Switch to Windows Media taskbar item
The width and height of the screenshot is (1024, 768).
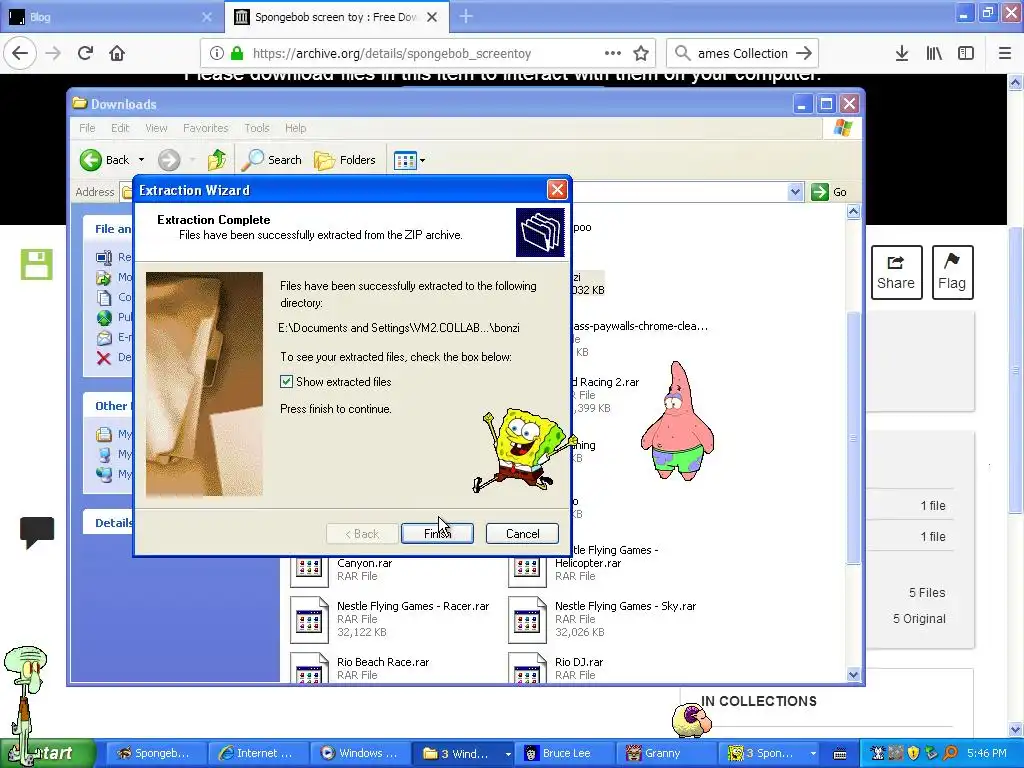(x=359, y=753)
